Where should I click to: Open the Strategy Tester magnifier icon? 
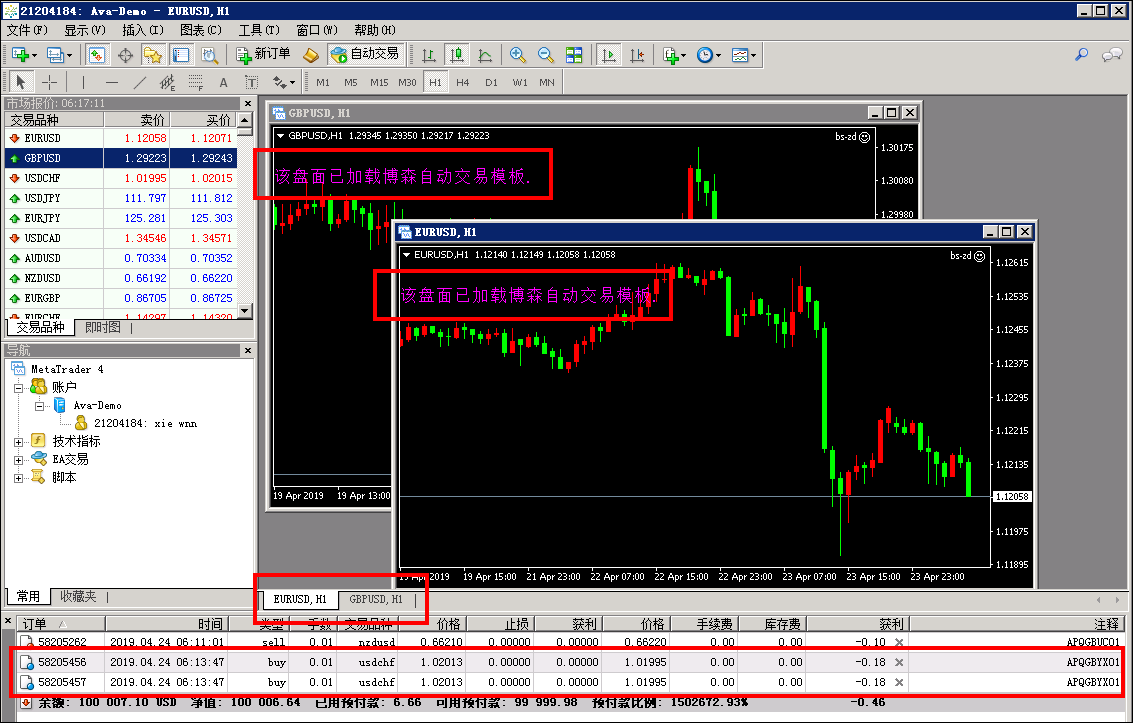pyautogui.click(x=210, y=55)
